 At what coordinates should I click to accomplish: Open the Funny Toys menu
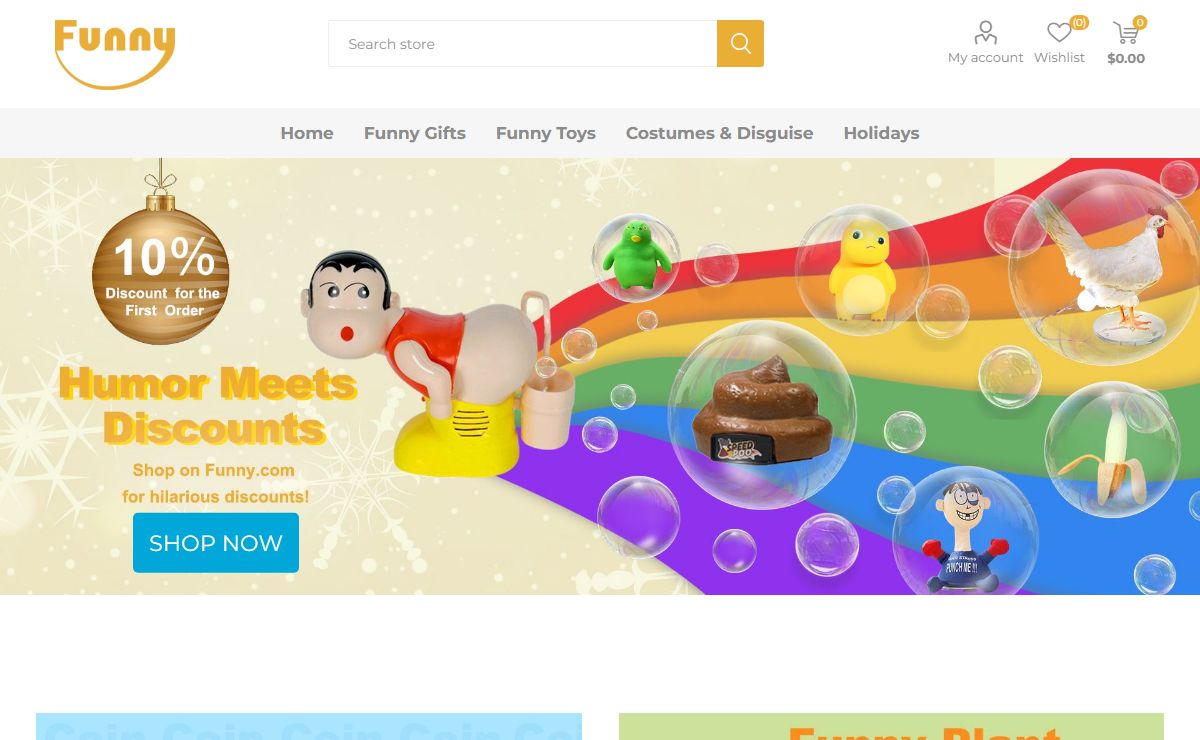[546, 133]
